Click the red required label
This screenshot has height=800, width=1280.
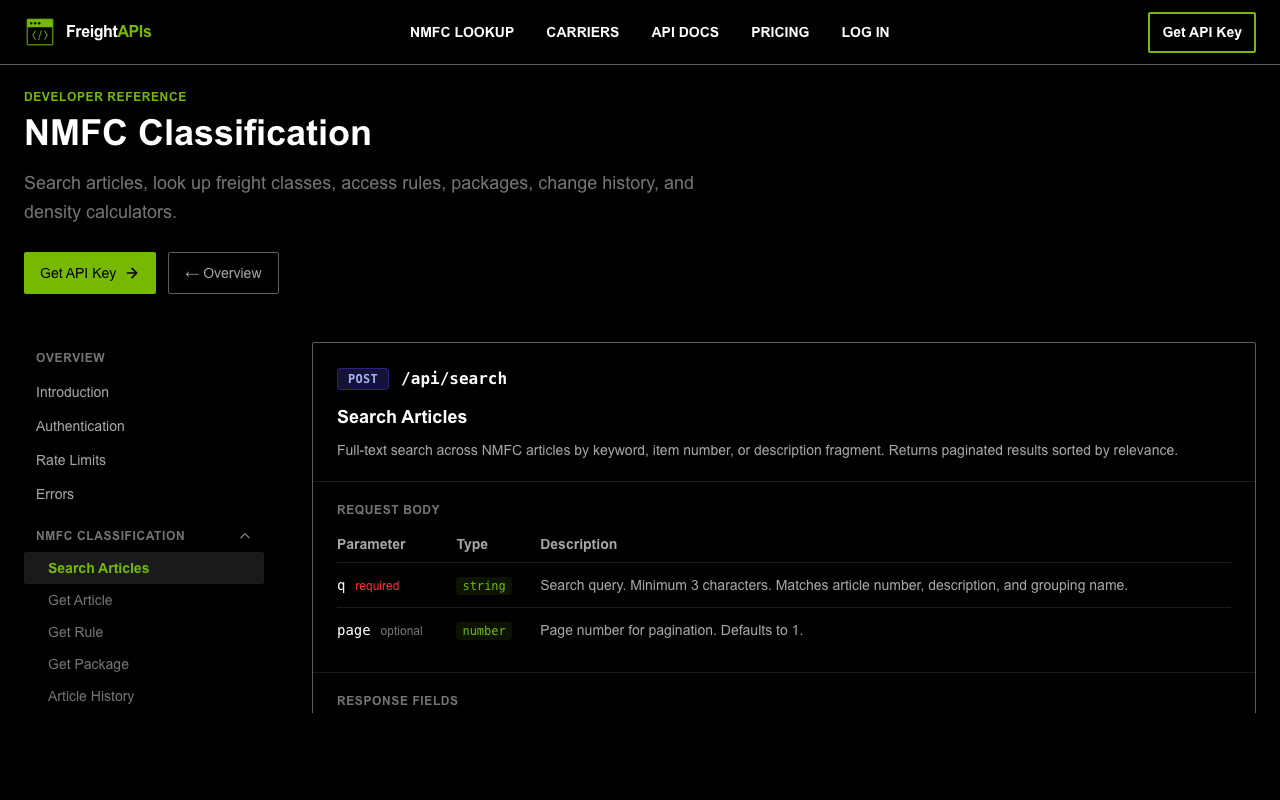tap(377, 586)
